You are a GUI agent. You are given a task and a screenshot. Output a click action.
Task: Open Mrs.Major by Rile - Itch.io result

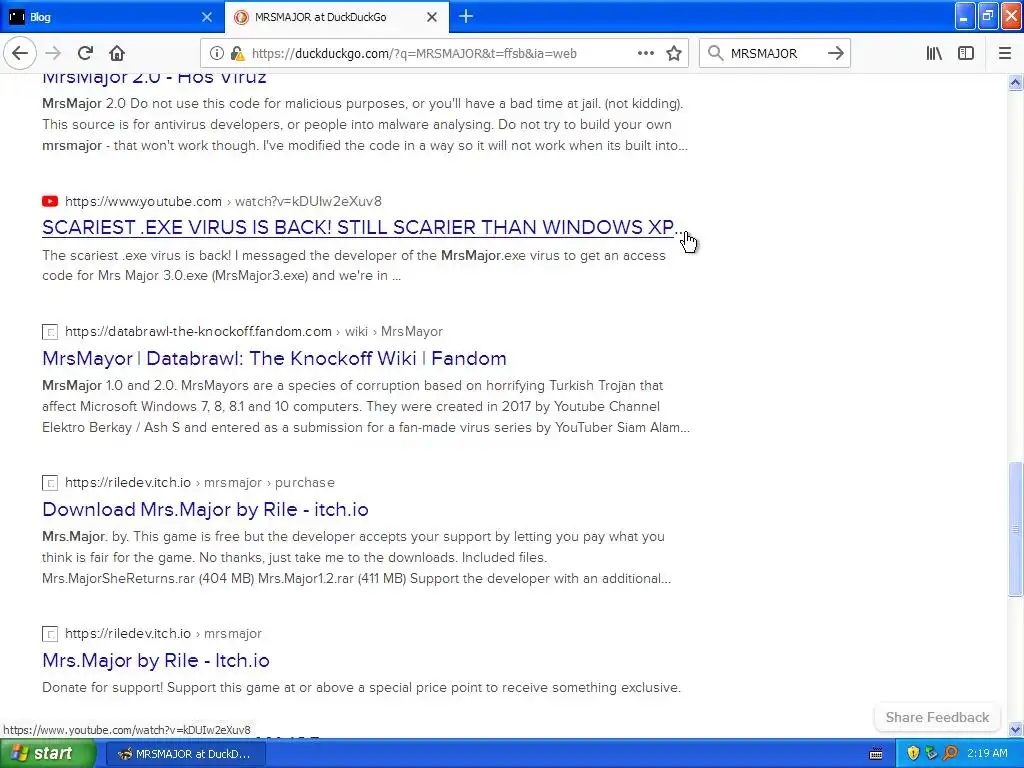click(x=155, y=660)
